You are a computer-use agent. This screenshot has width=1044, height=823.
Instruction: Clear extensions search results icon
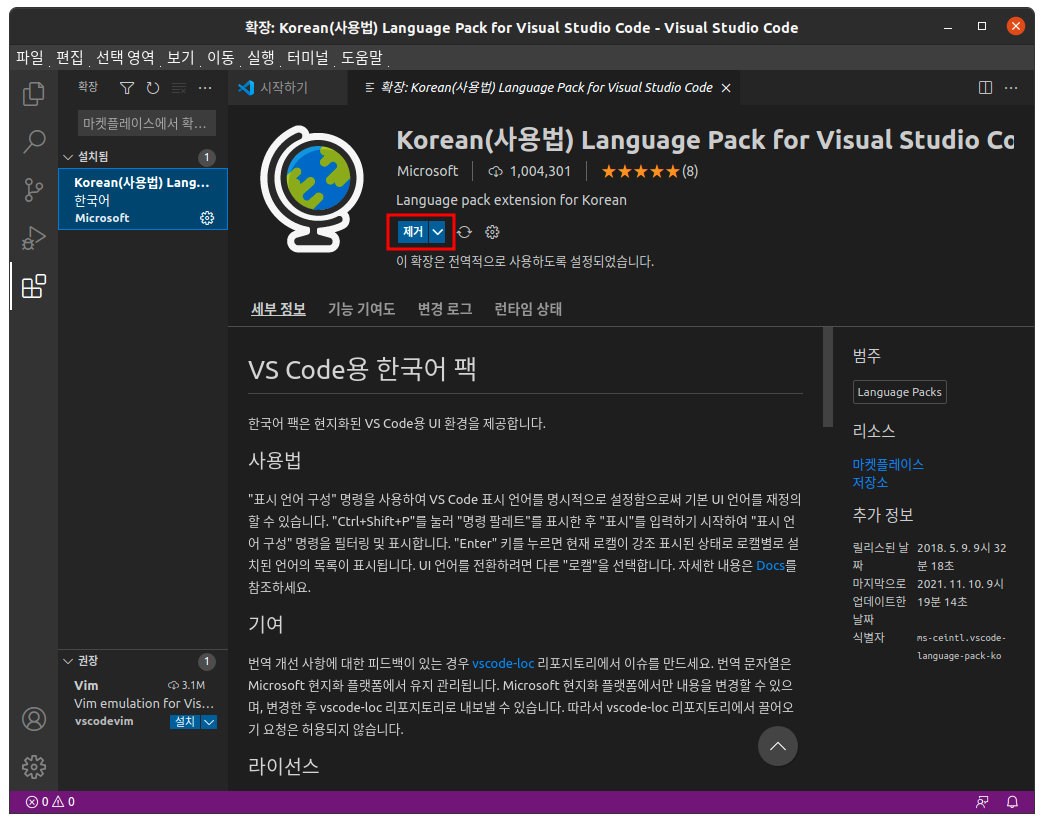tap(179, 88)
